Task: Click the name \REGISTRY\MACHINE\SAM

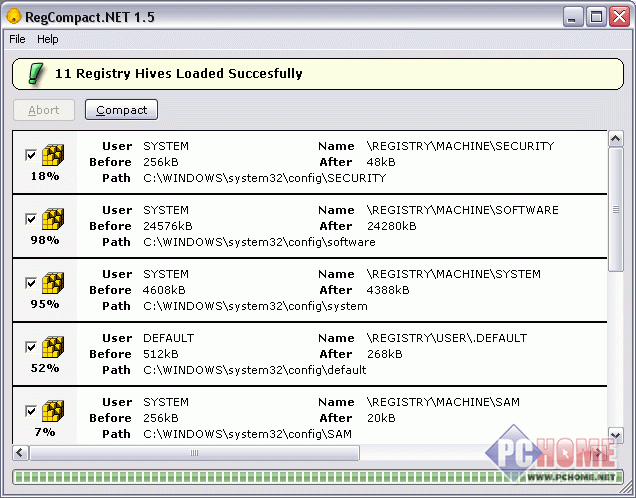Action: [443, 402]
